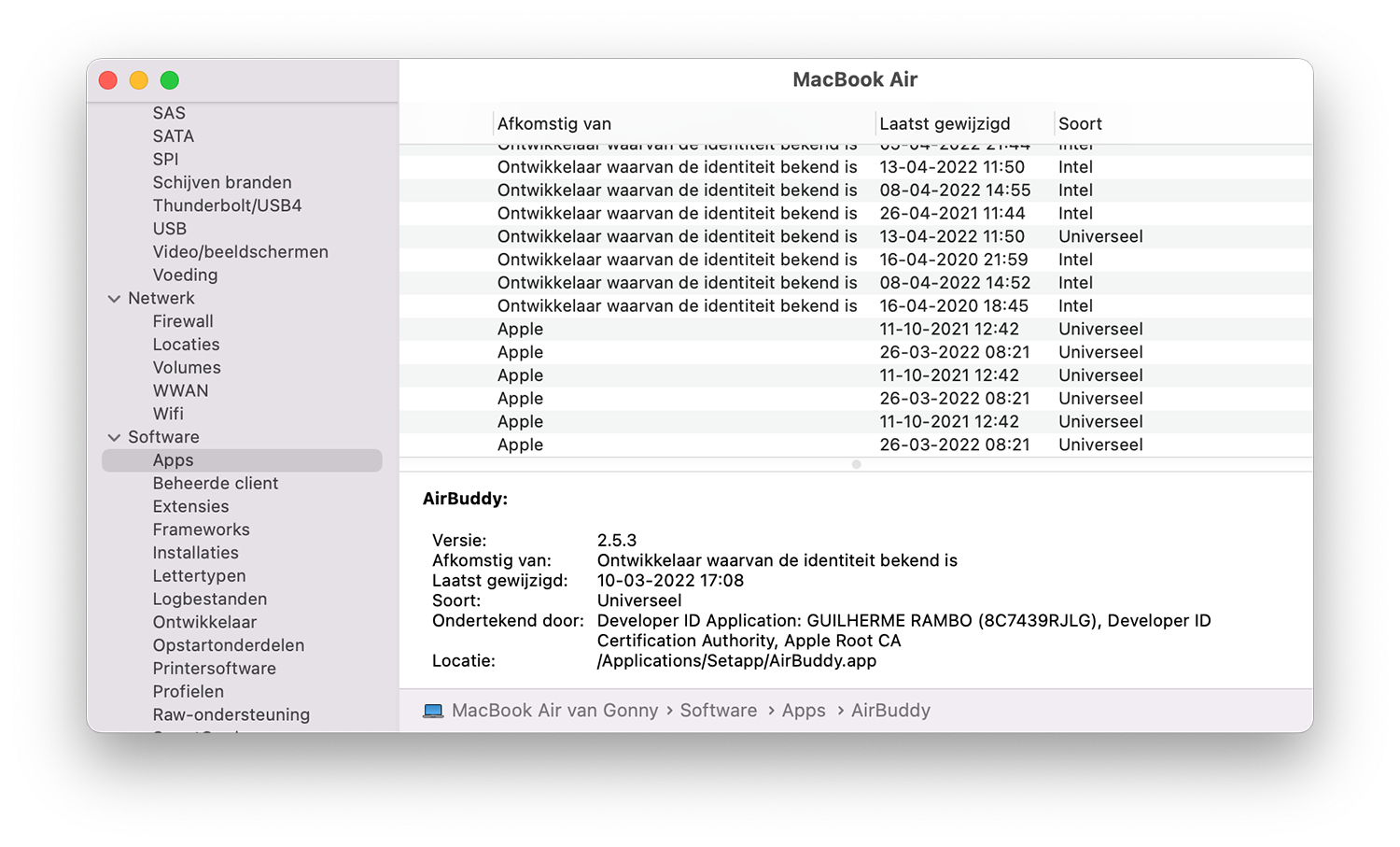Click the MacBook Air window title

855,80
